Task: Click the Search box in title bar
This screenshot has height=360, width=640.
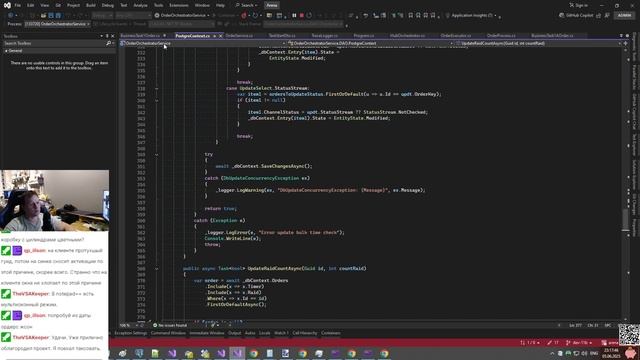Action: tap(247, 5)
